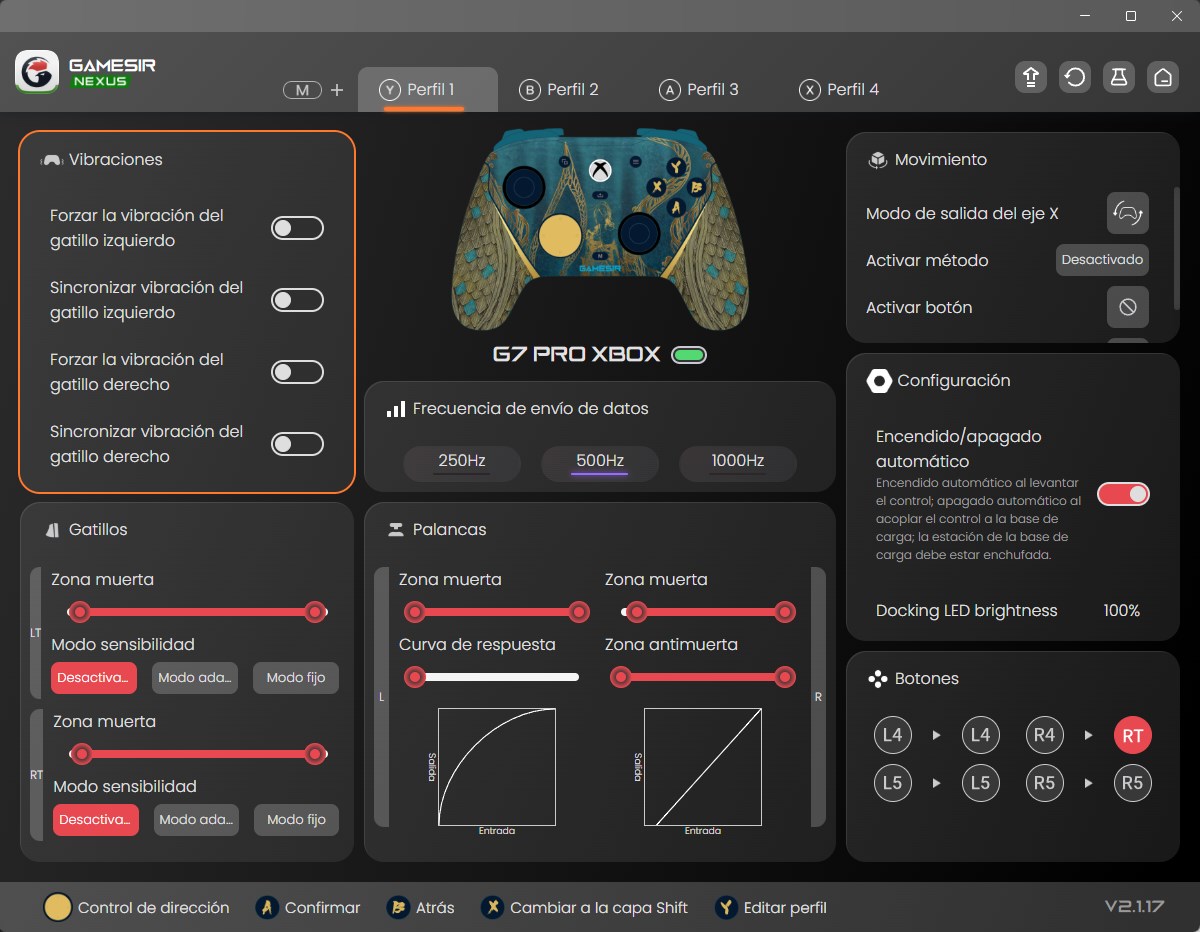The width and height of the screenshot is (1200, 932).
Task: Click the Xbox button on controller image
Action: [599, 170]
